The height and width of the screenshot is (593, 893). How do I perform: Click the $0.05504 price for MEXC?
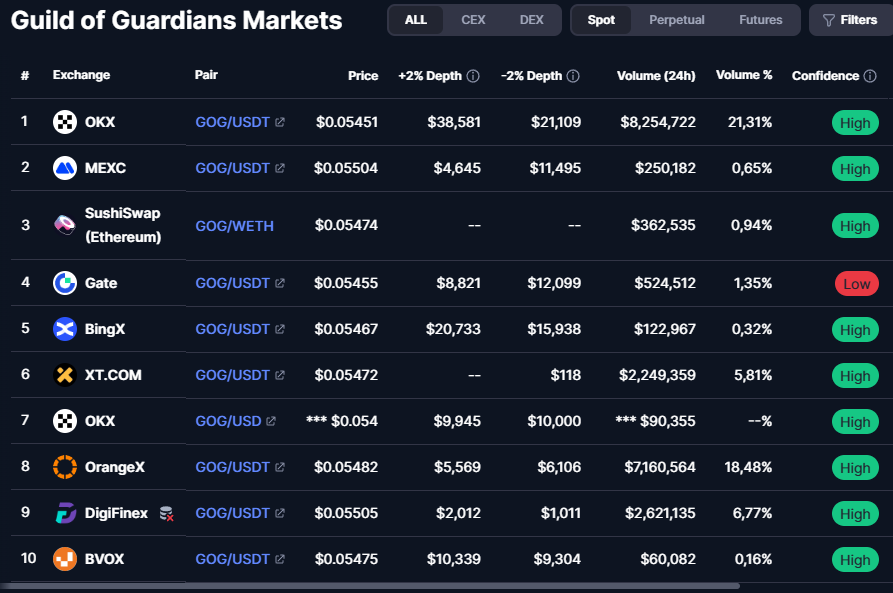[346, 168]
